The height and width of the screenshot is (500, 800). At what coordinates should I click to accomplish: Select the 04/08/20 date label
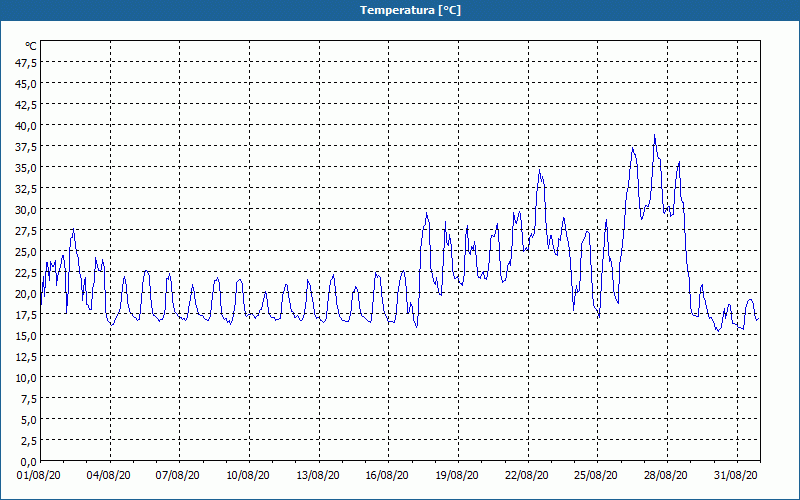click(x=108, y=475)
